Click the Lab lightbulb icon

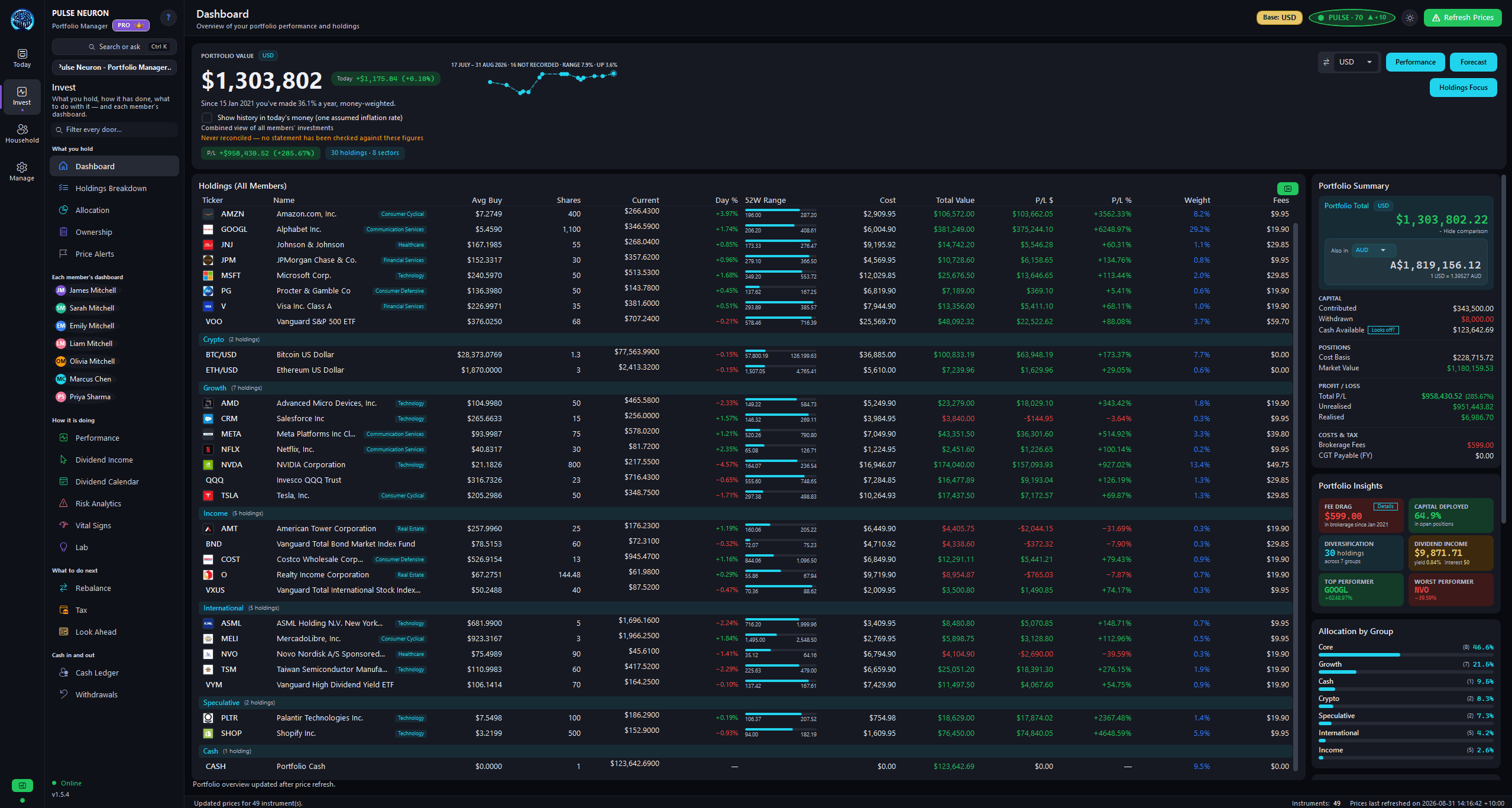pos(63,547)
